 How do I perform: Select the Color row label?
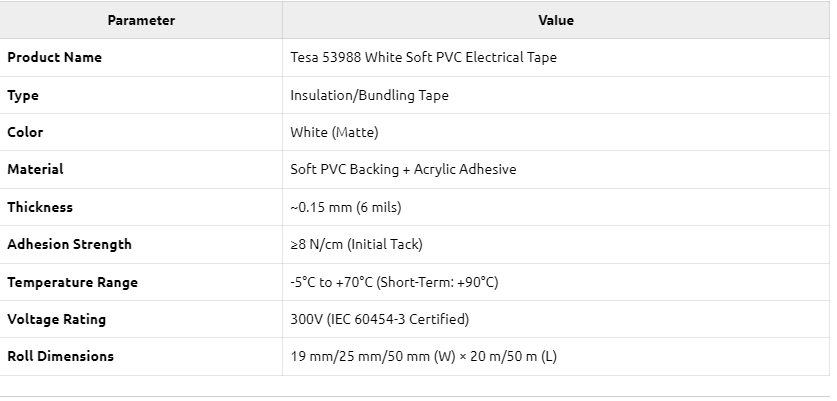pyautogui.click(x=25, y=132)
